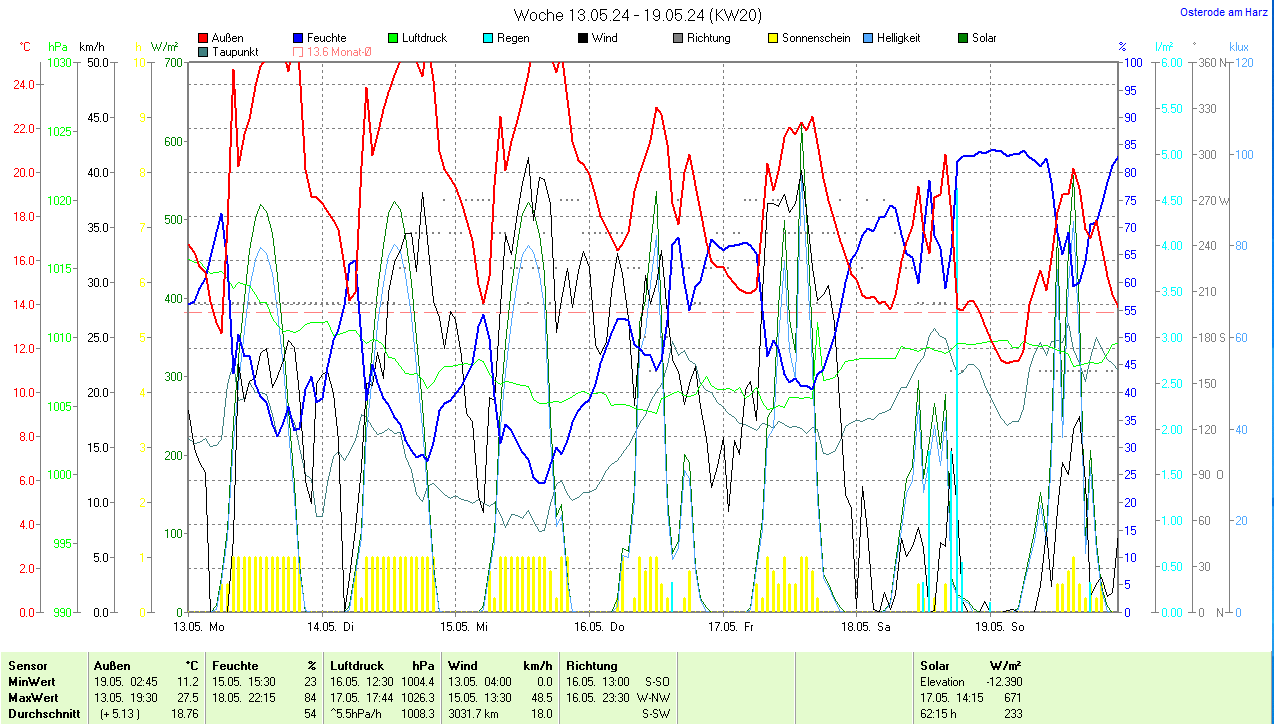Click the Solar column header in table
Screen dimensions: 1274x724
pos(934,665)
